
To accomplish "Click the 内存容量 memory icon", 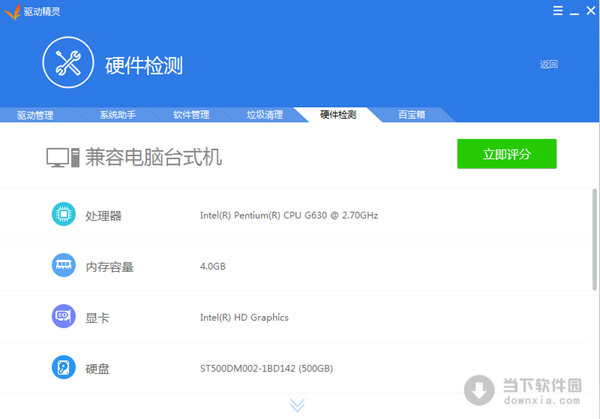I will click(x=64, y=265).
